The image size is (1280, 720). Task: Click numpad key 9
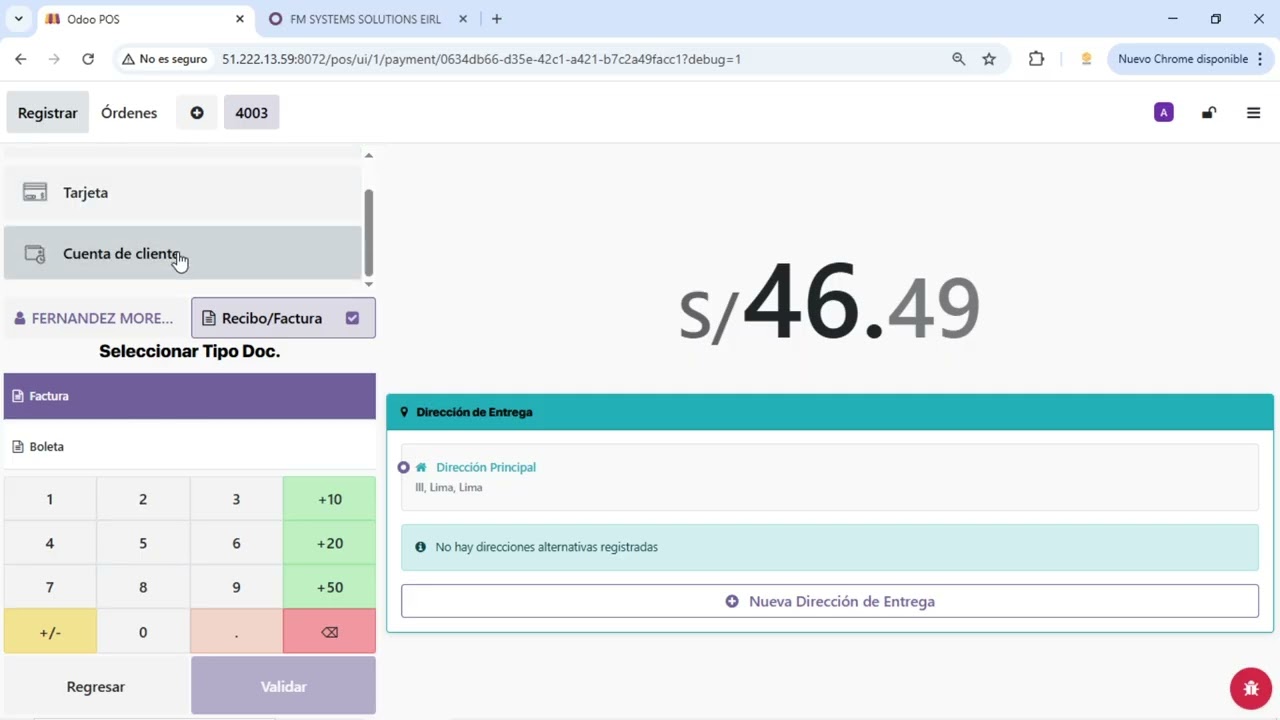pyautogui.click(x=236, y=587)
